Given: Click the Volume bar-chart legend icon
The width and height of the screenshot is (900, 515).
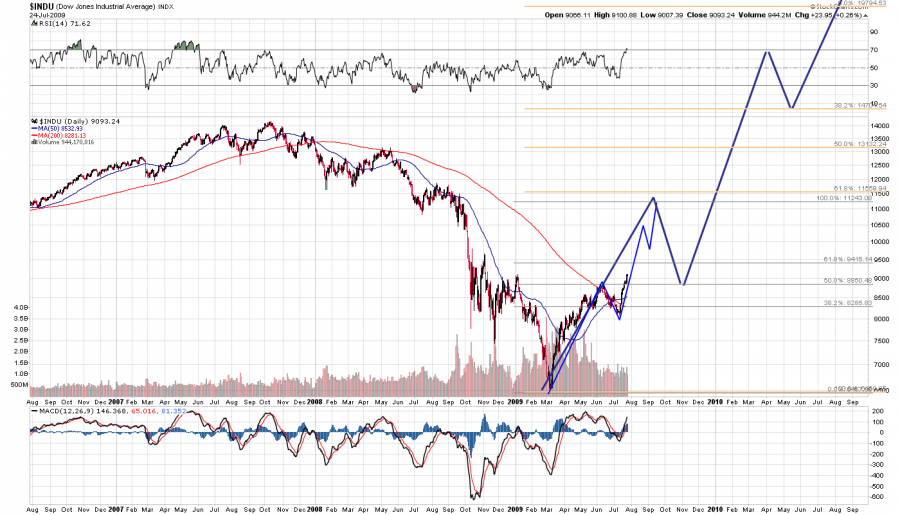Looking at the screenshot, I should (34, 142).
